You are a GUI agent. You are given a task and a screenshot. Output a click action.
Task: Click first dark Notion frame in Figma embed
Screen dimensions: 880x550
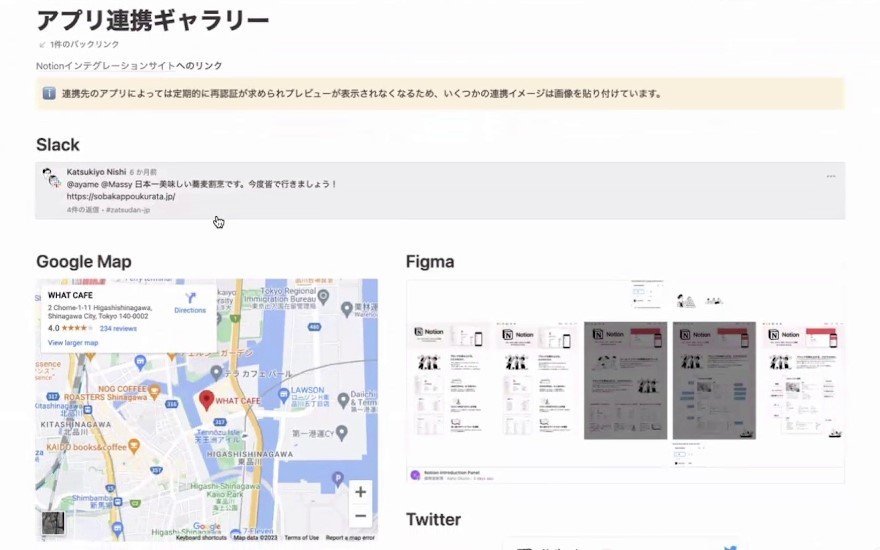[x=625, y=381]
